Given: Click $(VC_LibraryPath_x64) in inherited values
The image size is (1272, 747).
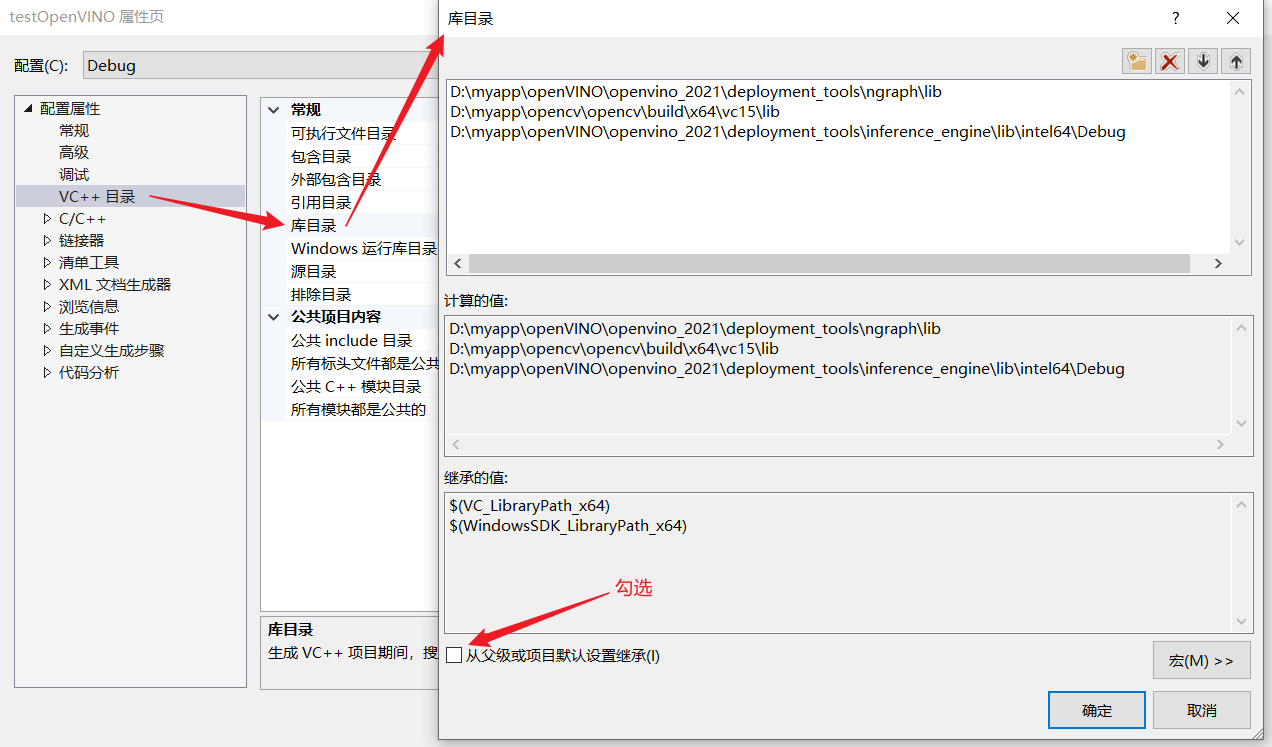Looking at the screenshot, I should [x=530, y=505].
